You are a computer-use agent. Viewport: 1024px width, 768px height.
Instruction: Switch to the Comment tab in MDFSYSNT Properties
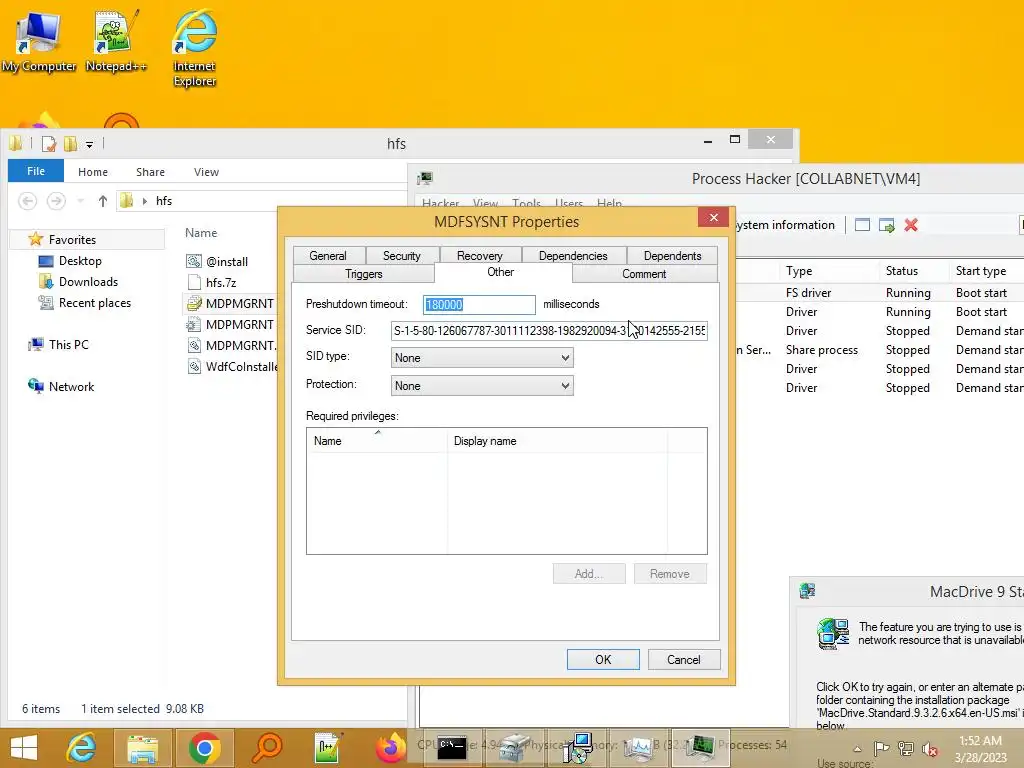click(644, 274)
